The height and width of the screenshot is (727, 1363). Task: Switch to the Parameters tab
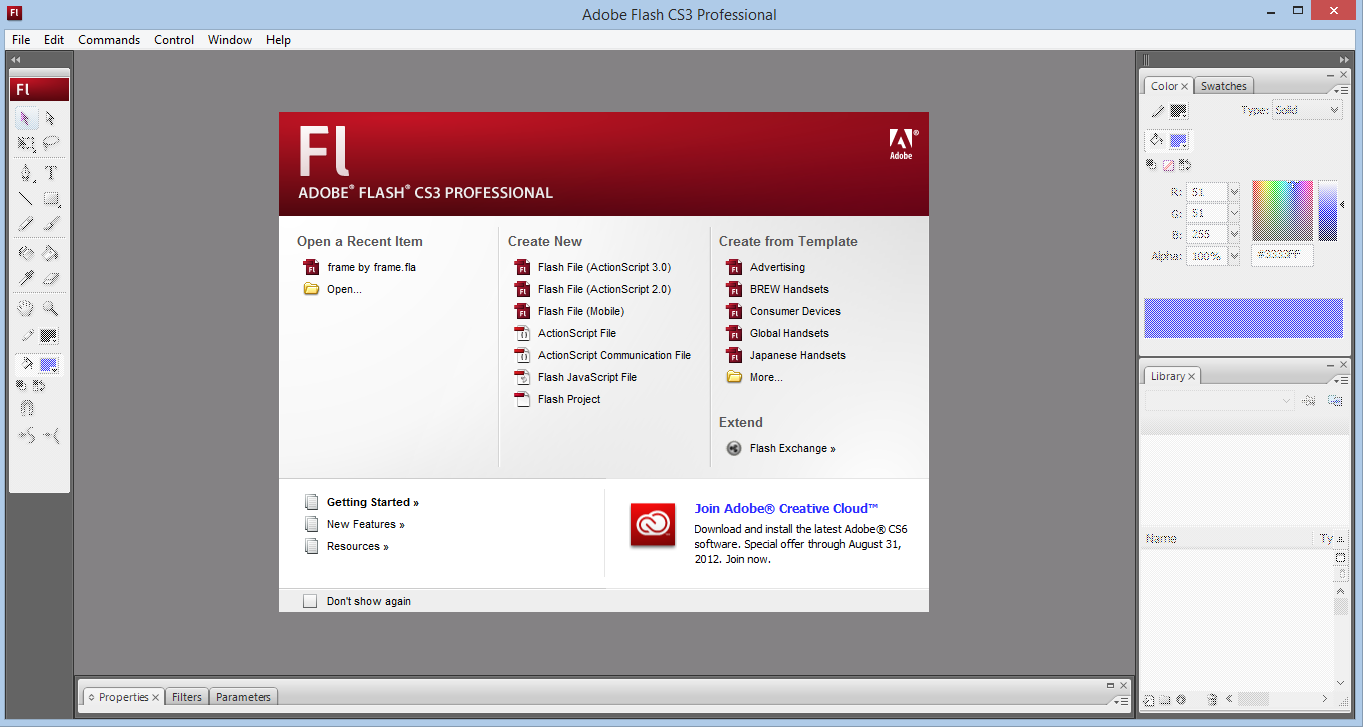(x=244, y=697)
